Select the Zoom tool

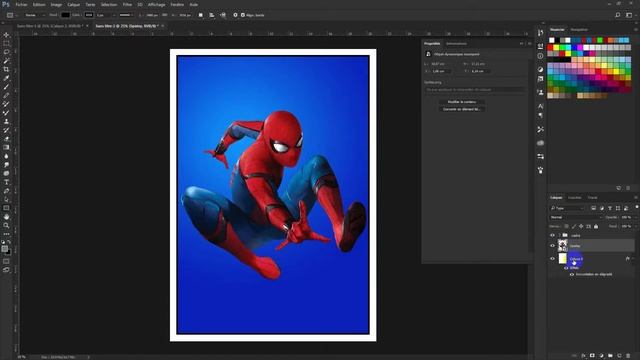tap(7, 225)
